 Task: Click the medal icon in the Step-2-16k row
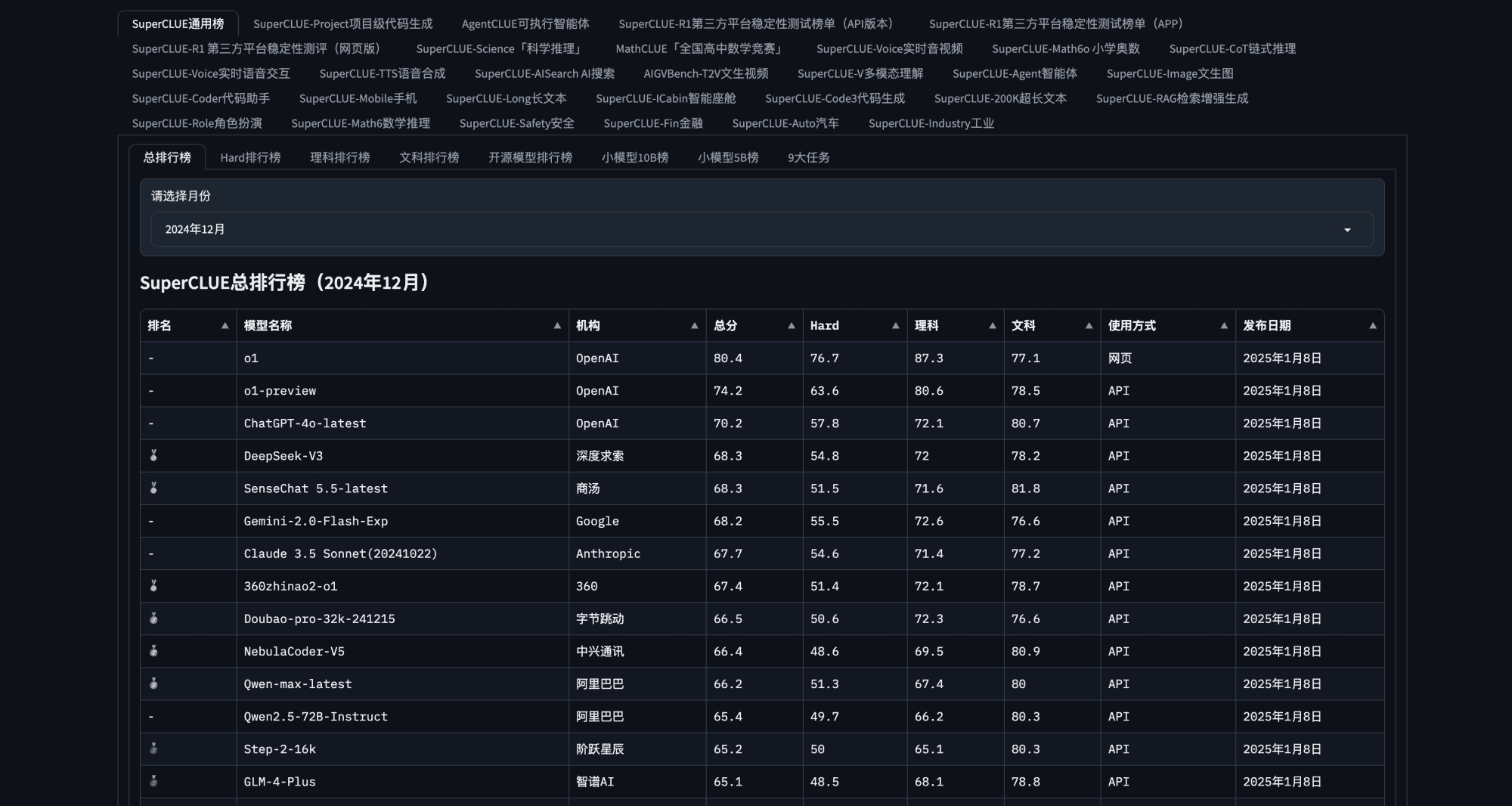click(x=153, y=749)
